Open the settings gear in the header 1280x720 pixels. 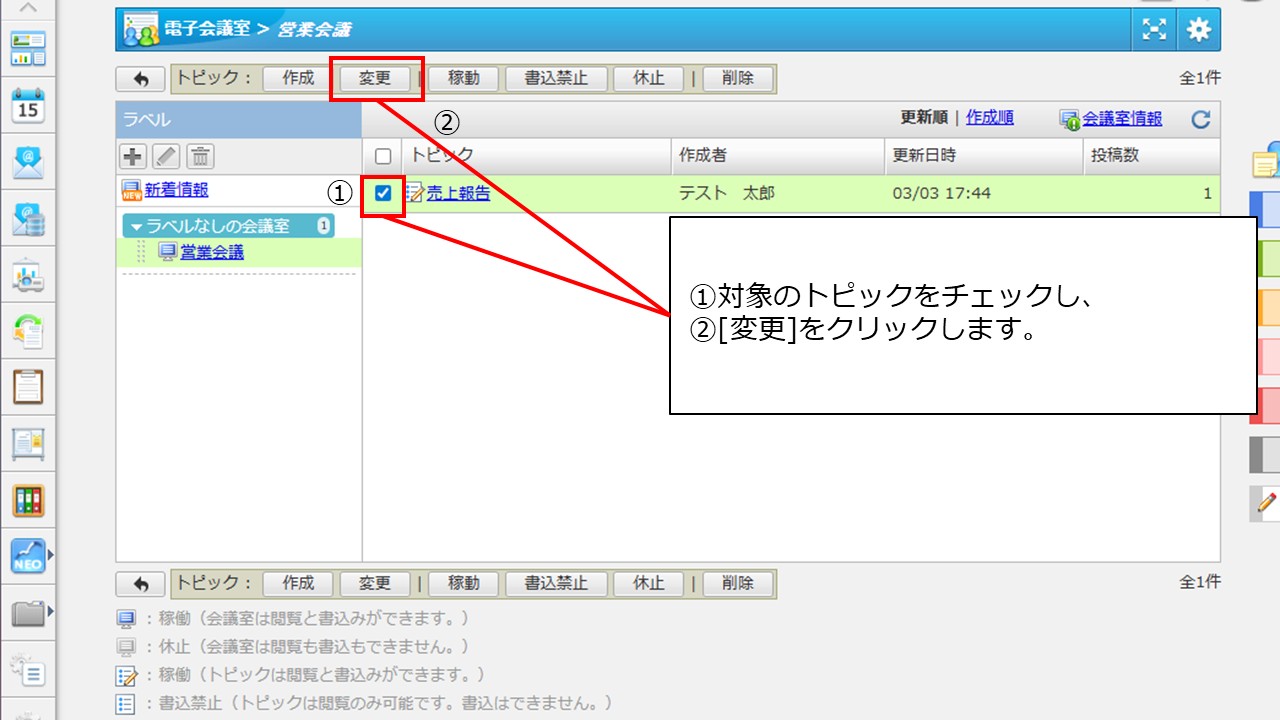click(1198, 30)
